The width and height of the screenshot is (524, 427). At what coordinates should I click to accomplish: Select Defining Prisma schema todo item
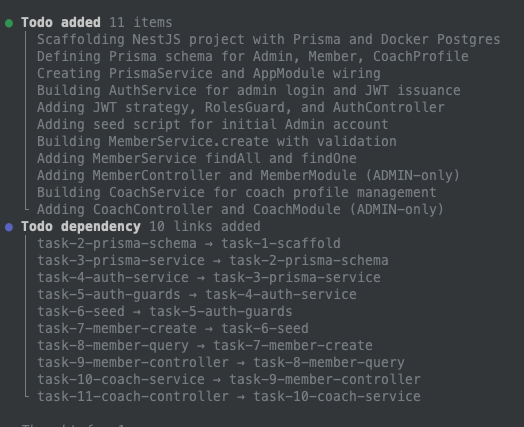click(253, 56)
